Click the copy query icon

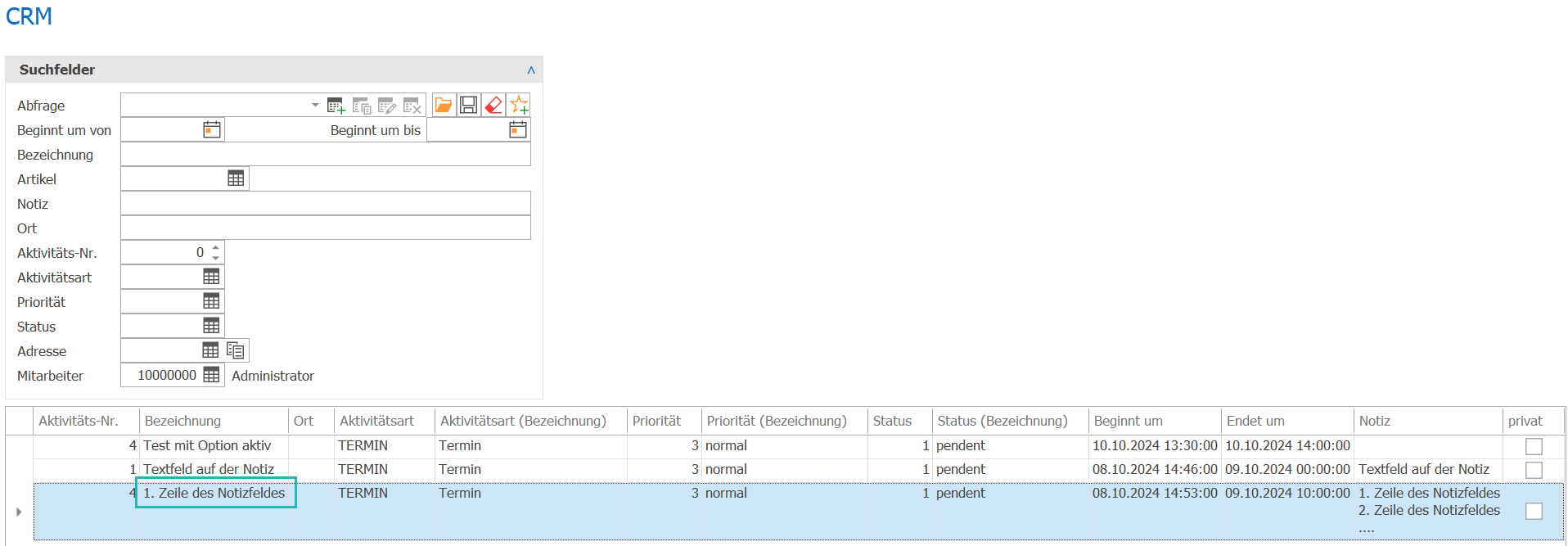(x=362, y=106)
